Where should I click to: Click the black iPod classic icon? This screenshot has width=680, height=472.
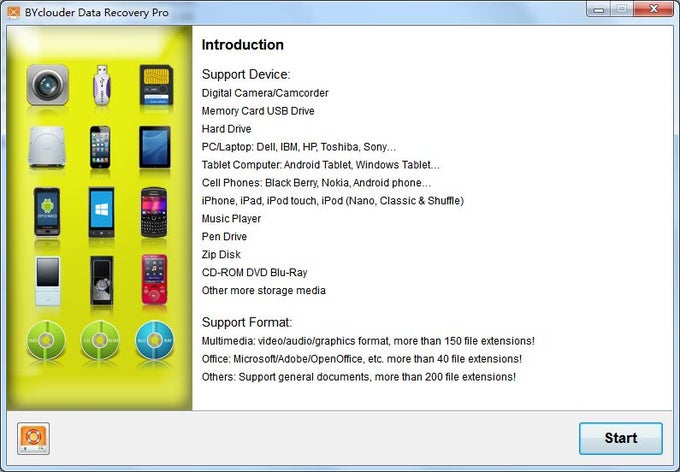point(102,281)
